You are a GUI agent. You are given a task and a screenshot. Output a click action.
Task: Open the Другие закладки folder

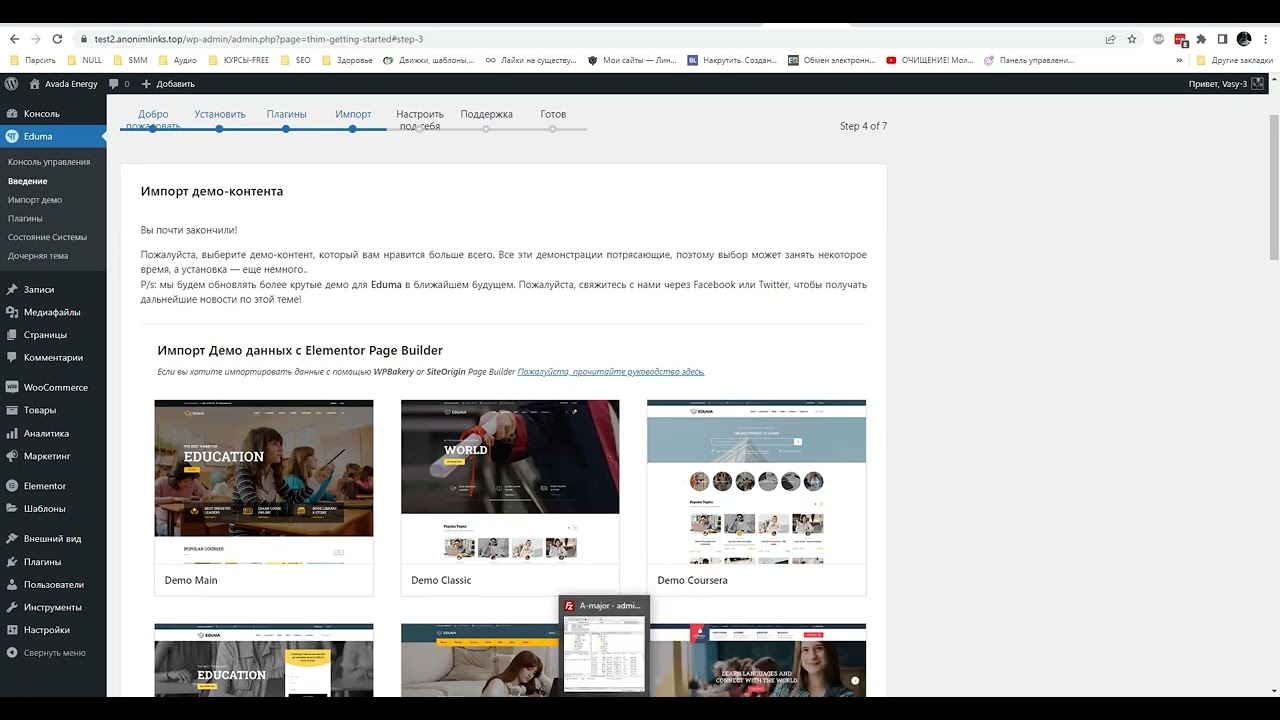pos(1234,60)
